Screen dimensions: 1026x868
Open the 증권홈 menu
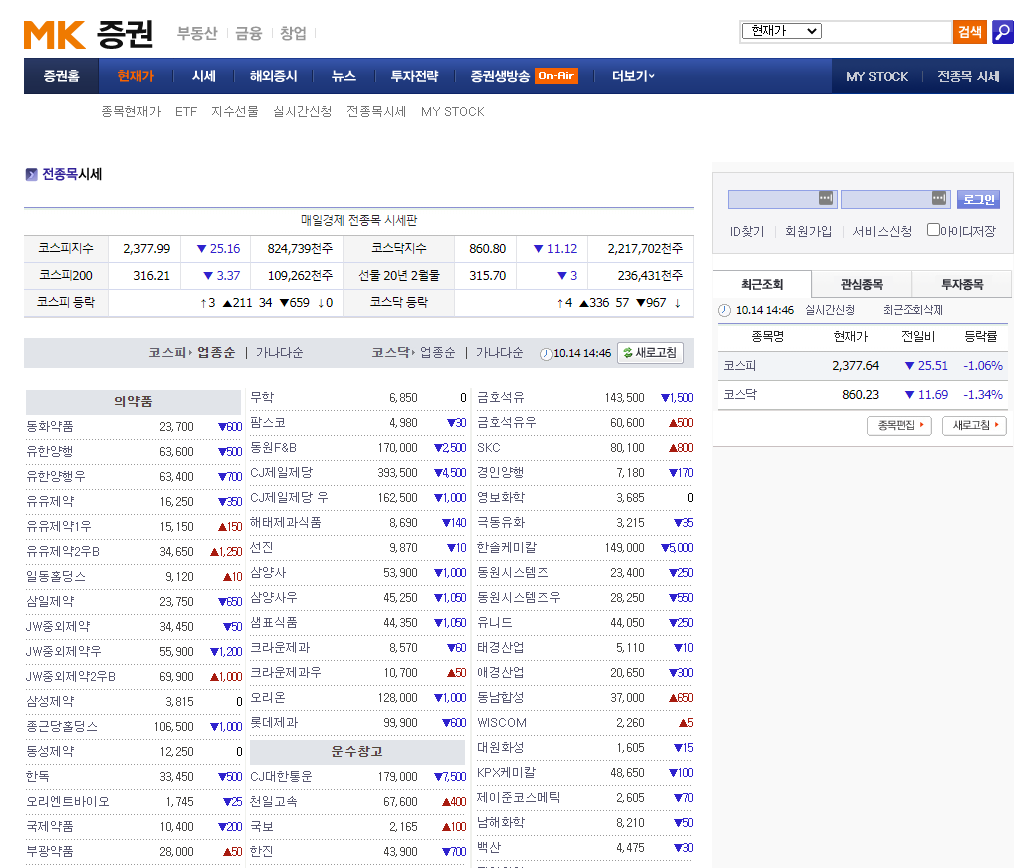62,76
